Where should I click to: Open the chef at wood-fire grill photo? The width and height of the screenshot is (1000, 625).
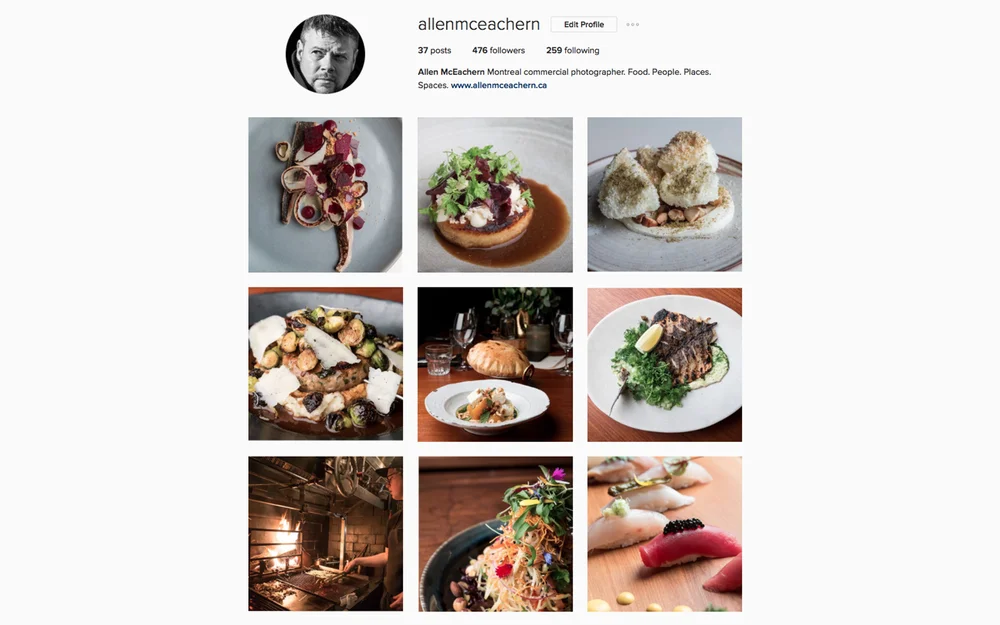coord(325,534)
